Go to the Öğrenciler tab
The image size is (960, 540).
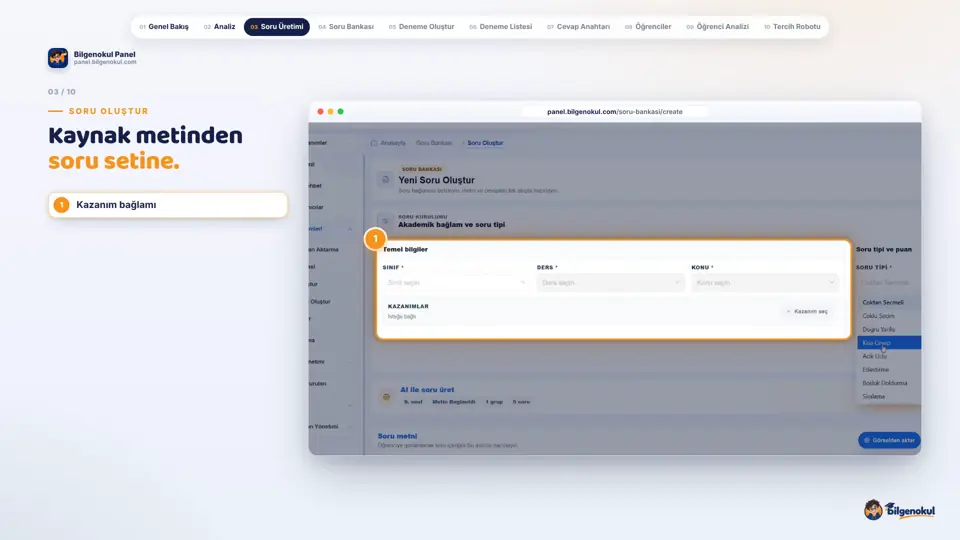pos(648,27)
